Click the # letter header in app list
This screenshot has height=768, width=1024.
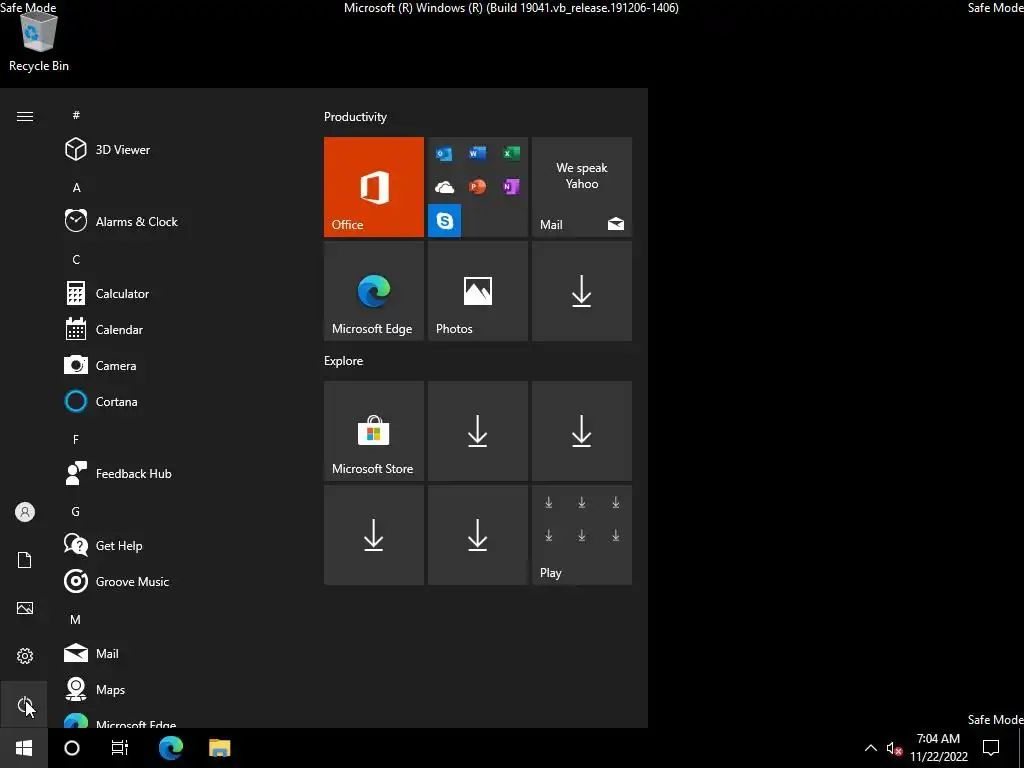pos(76,115)
